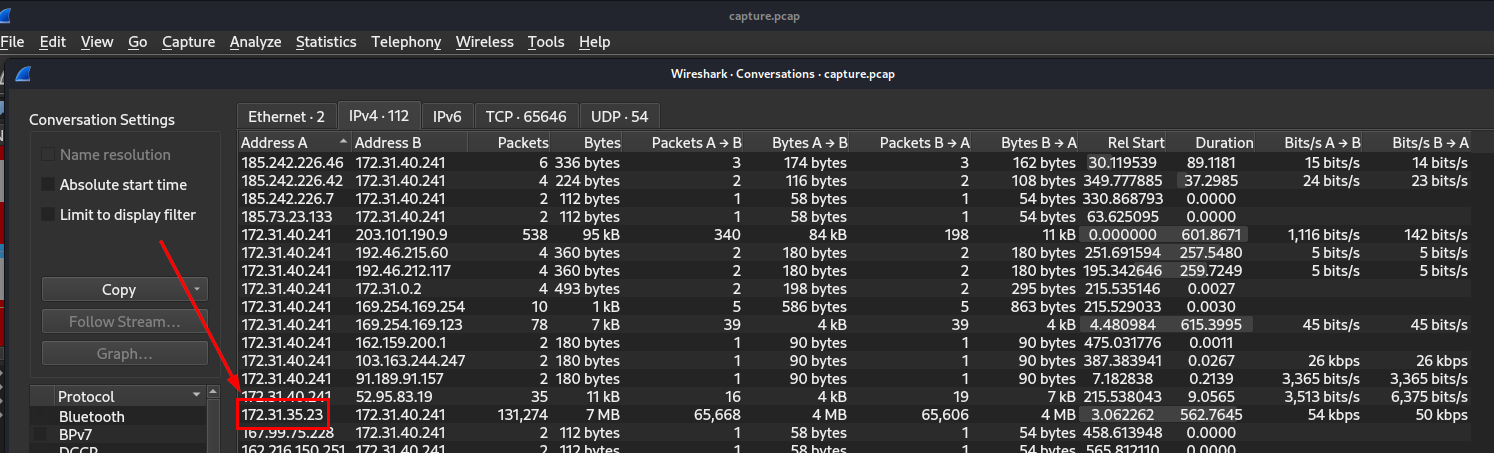Open the IPv6 conversations tab
This screenshot has width=1494, height=453.
point(446,116)
